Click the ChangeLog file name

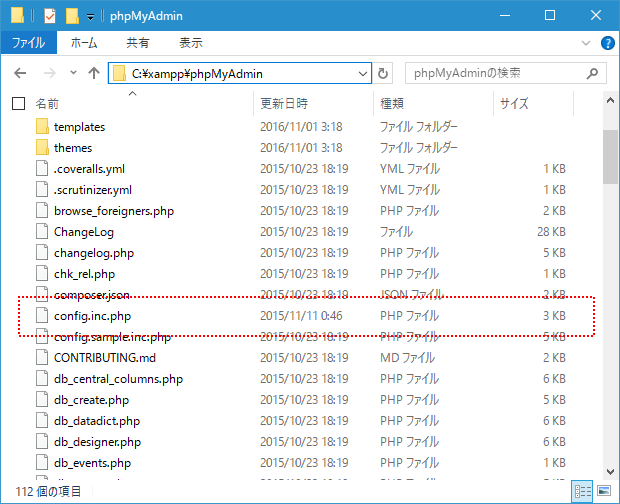(84, 232)
